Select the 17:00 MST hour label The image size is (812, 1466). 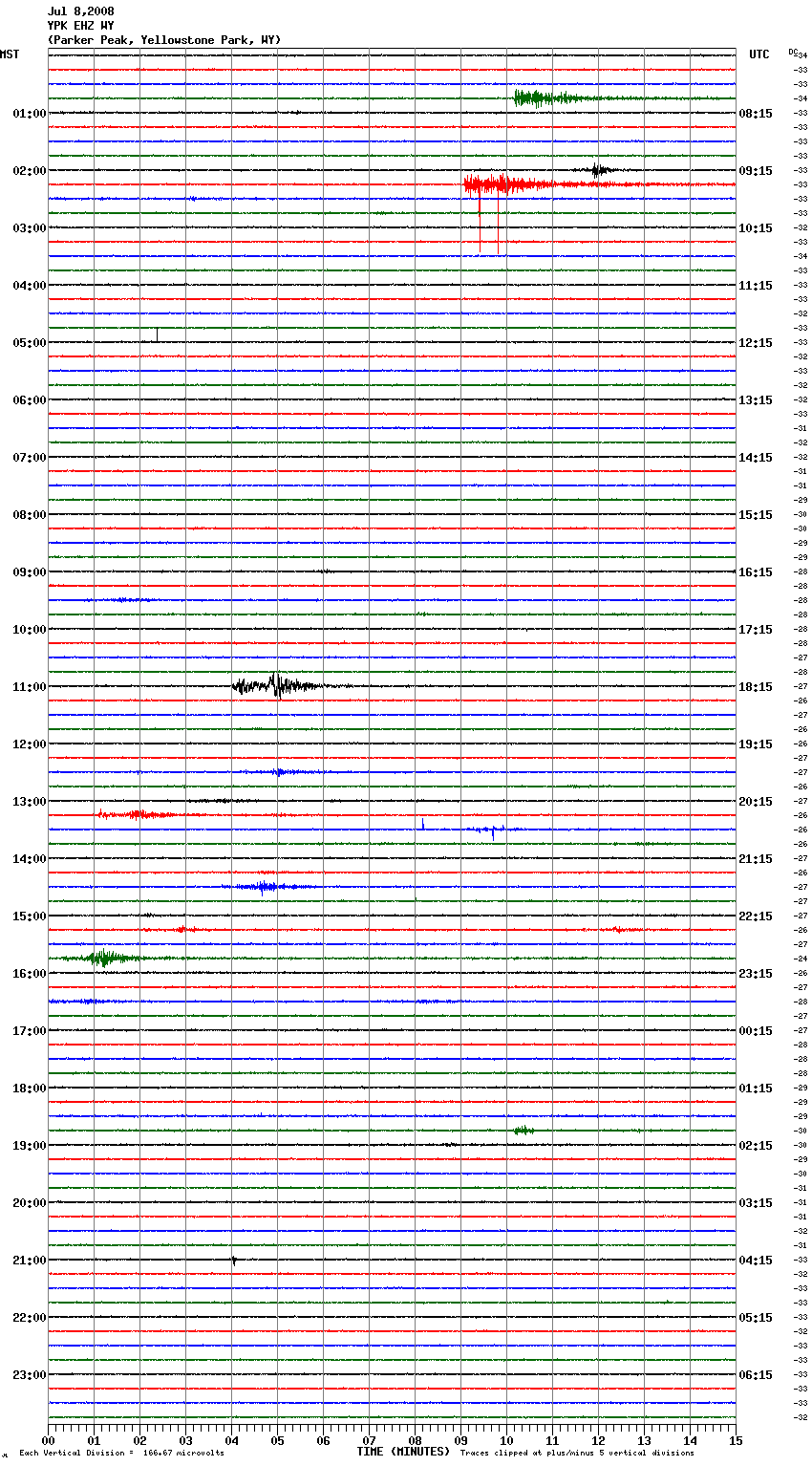click(x=30, y=1031)
